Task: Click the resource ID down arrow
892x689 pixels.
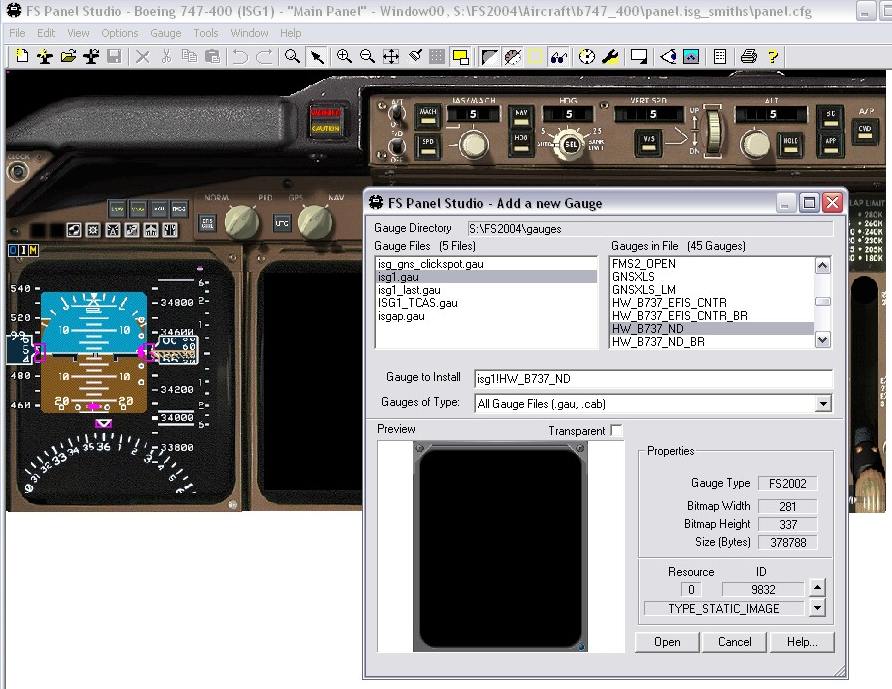Action: click(817, 608)
